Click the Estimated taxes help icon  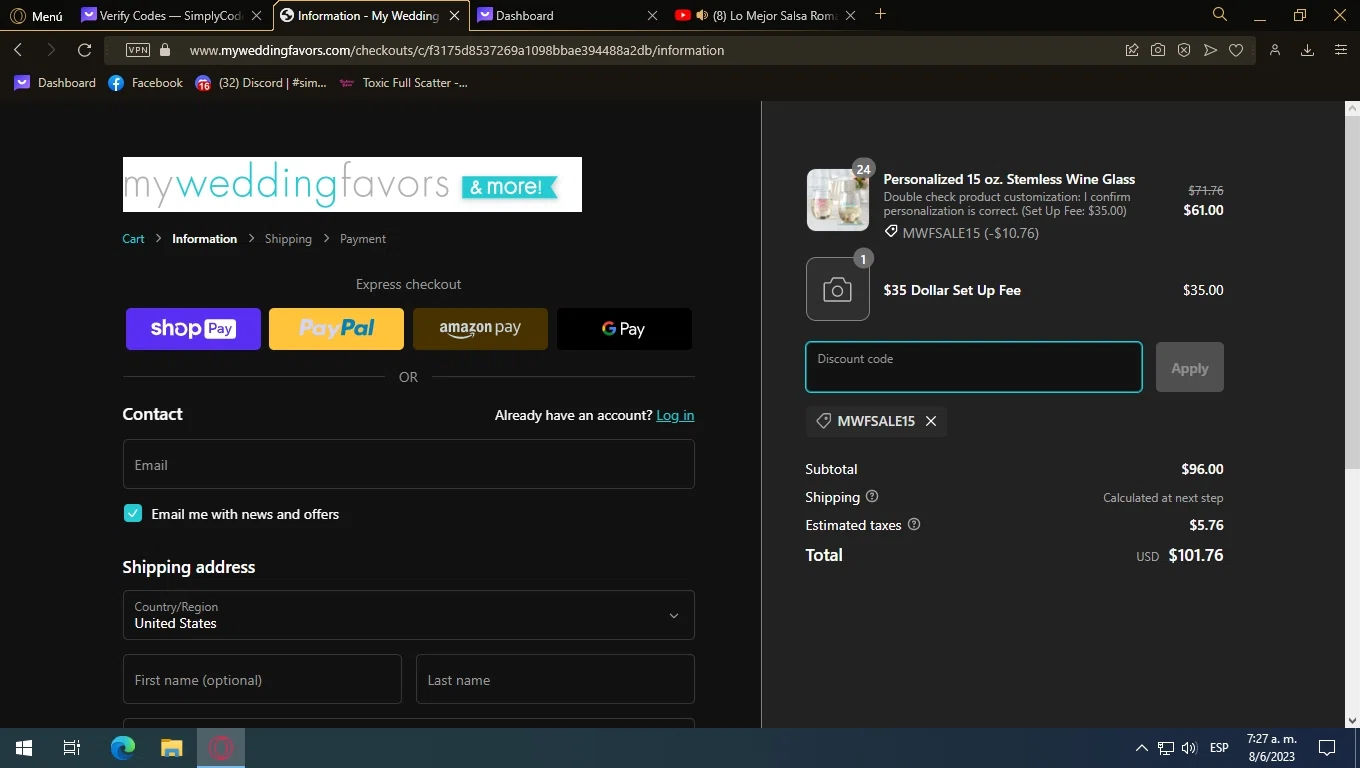(914, 524)
